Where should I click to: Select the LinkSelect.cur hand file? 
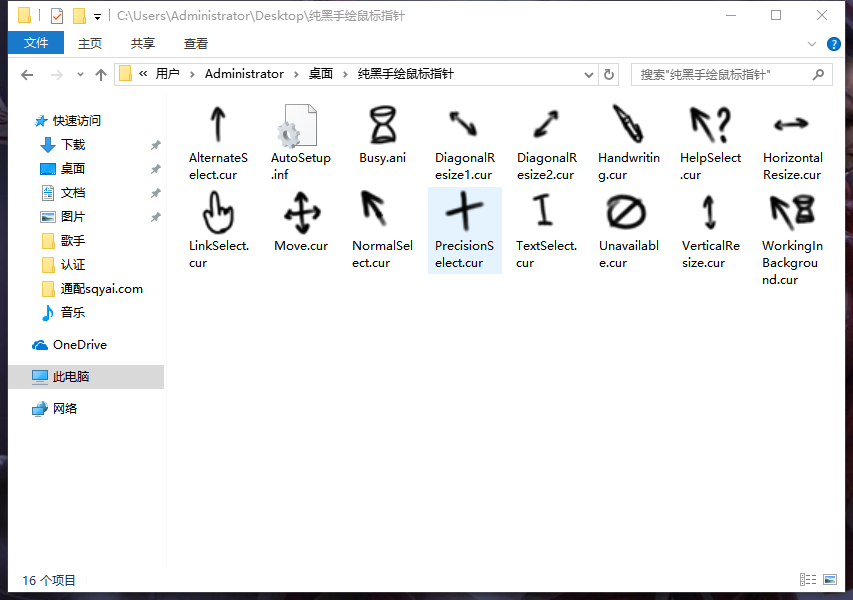[x=218, y=231]
